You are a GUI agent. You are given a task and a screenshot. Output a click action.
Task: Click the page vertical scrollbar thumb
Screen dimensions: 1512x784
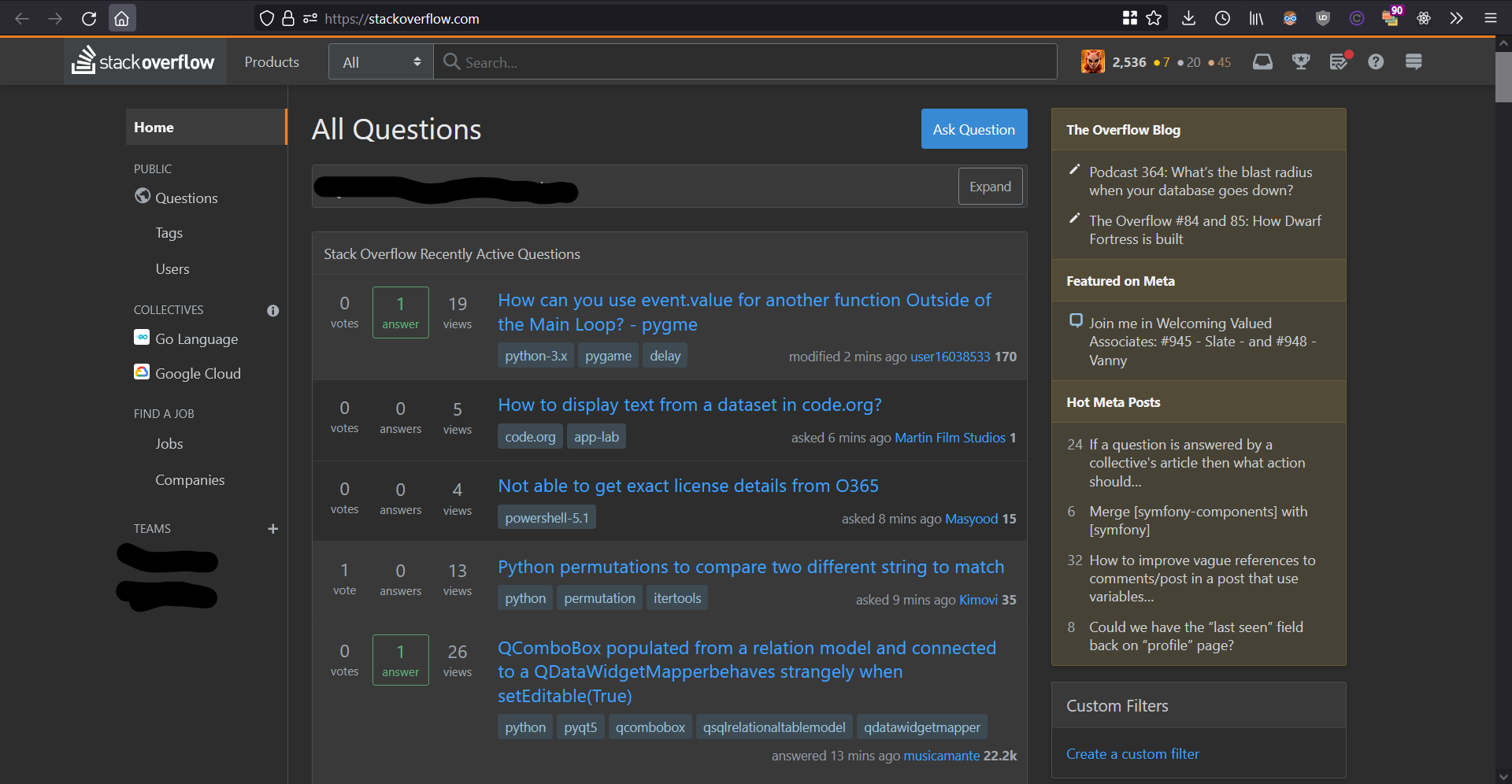tap(1503, 76)
